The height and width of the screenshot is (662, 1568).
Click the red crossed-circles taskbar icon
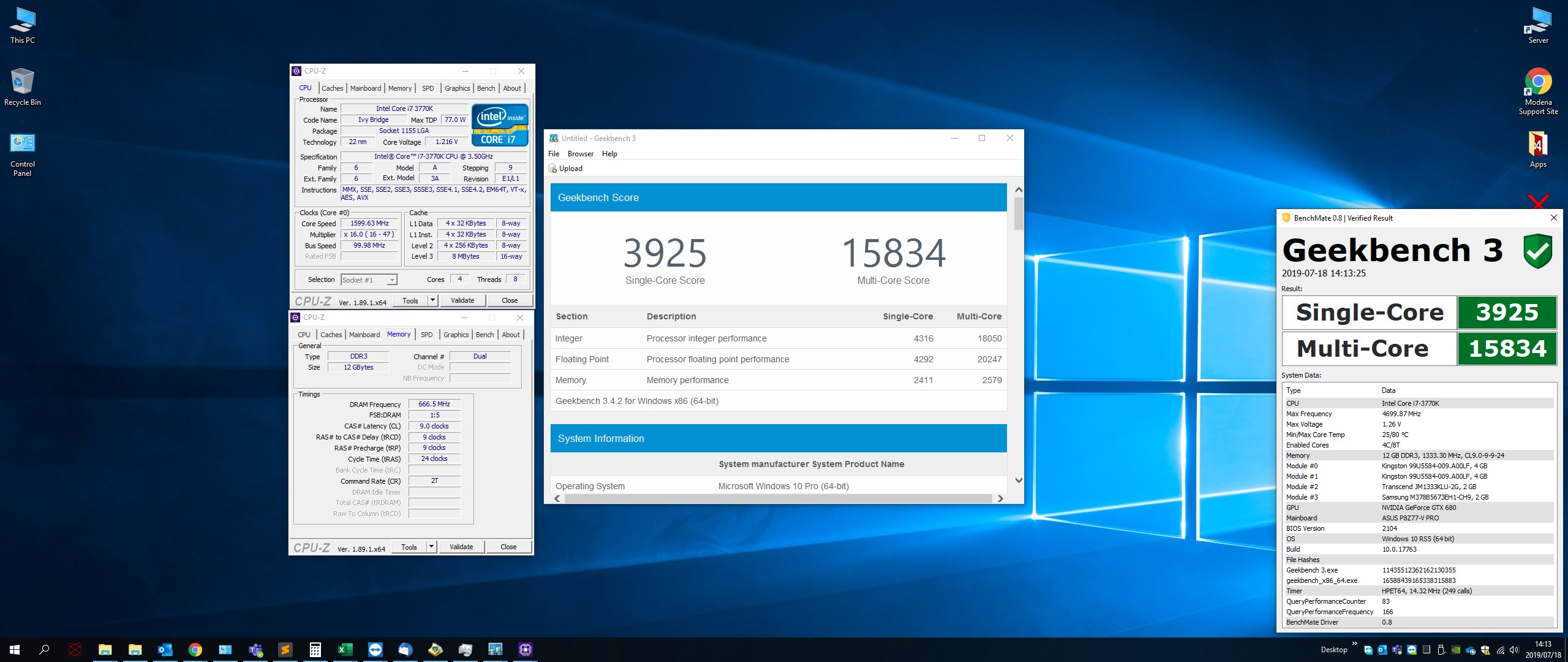click(75, 649)
